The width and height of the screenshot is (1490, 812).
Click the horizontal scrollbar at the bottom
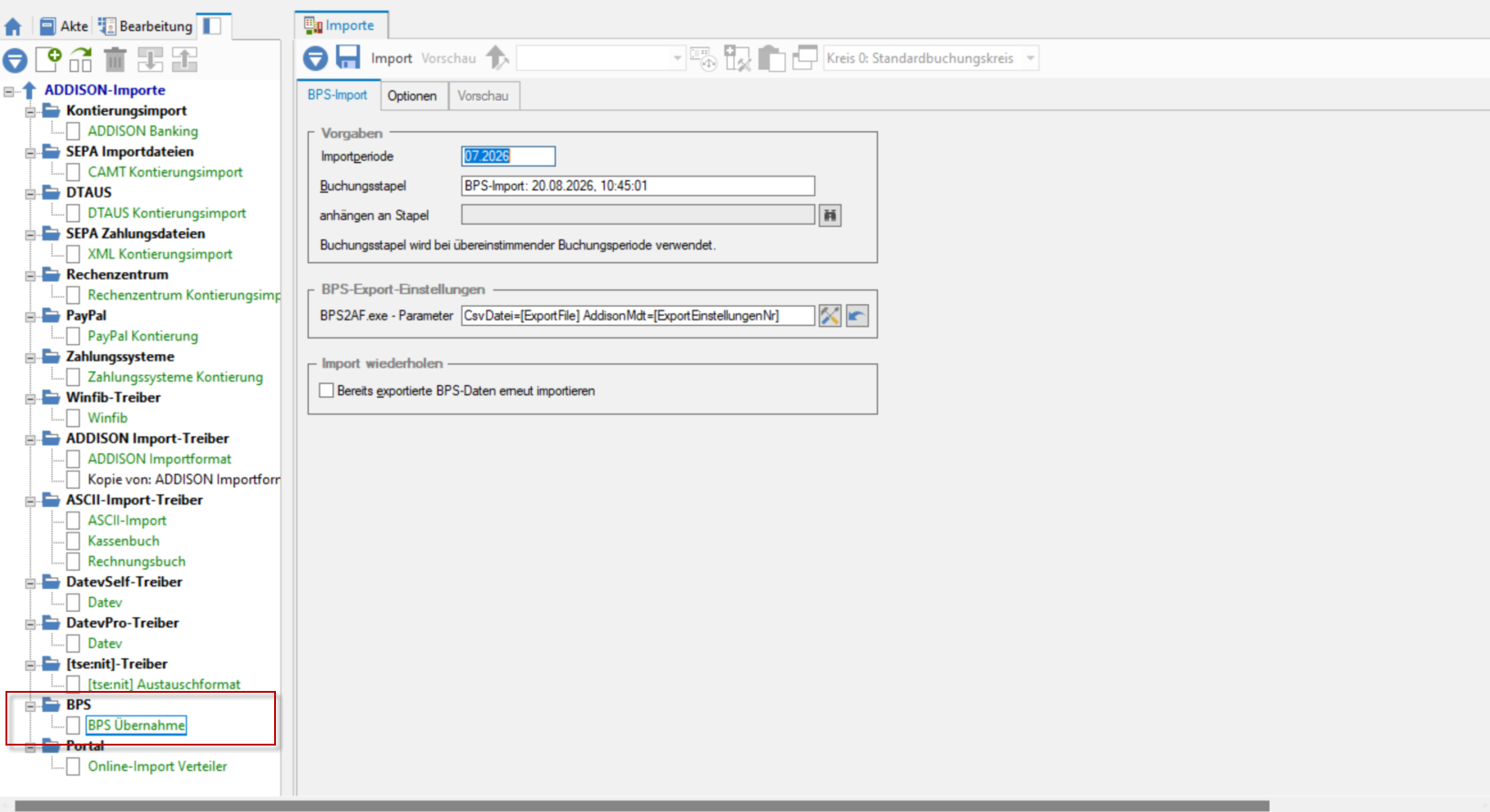pyautogui.click(x=642, y=806)
